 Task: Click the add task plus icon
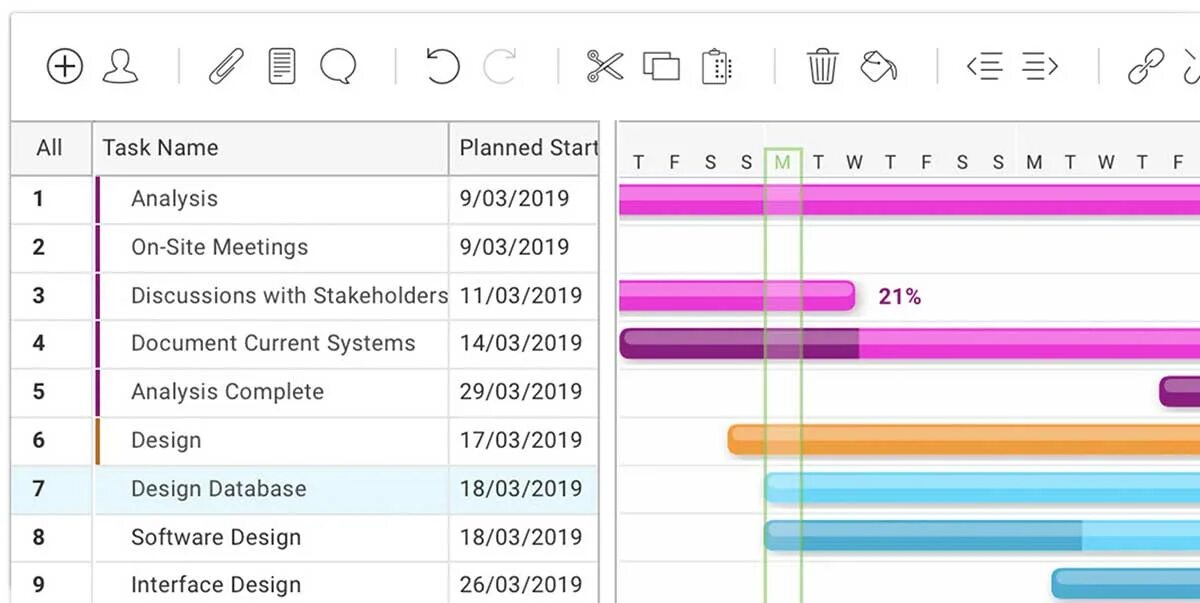click(65, 67)
